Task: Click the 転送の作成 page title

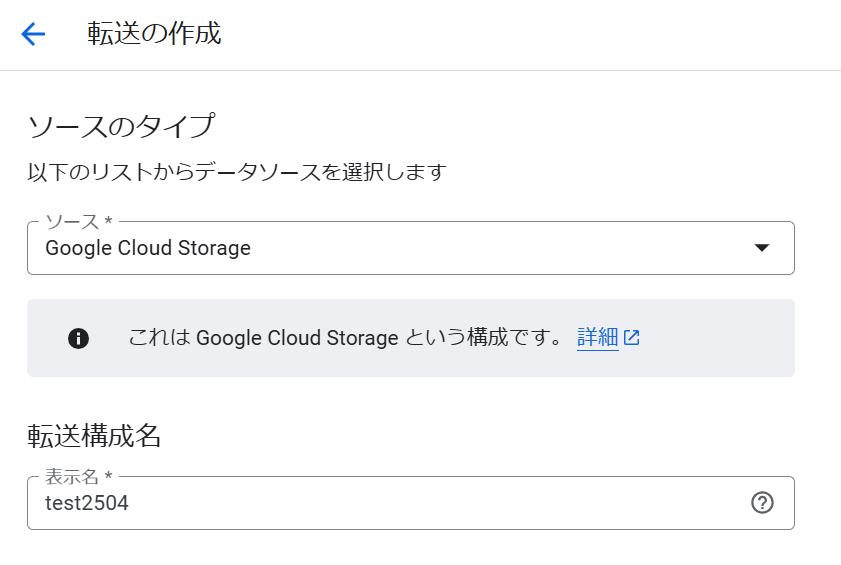Action: coord(154,33)
